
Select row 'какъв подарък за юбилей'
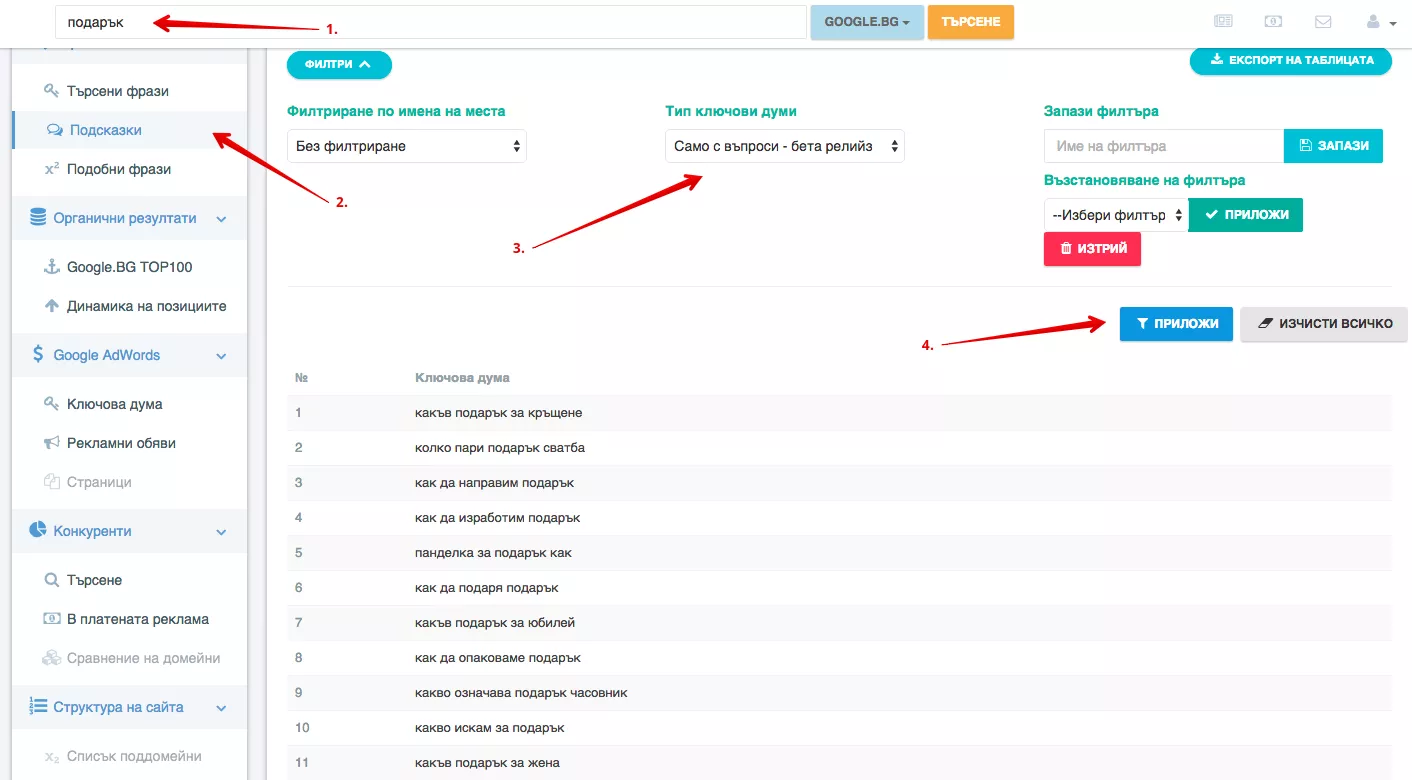pos(839,623)
